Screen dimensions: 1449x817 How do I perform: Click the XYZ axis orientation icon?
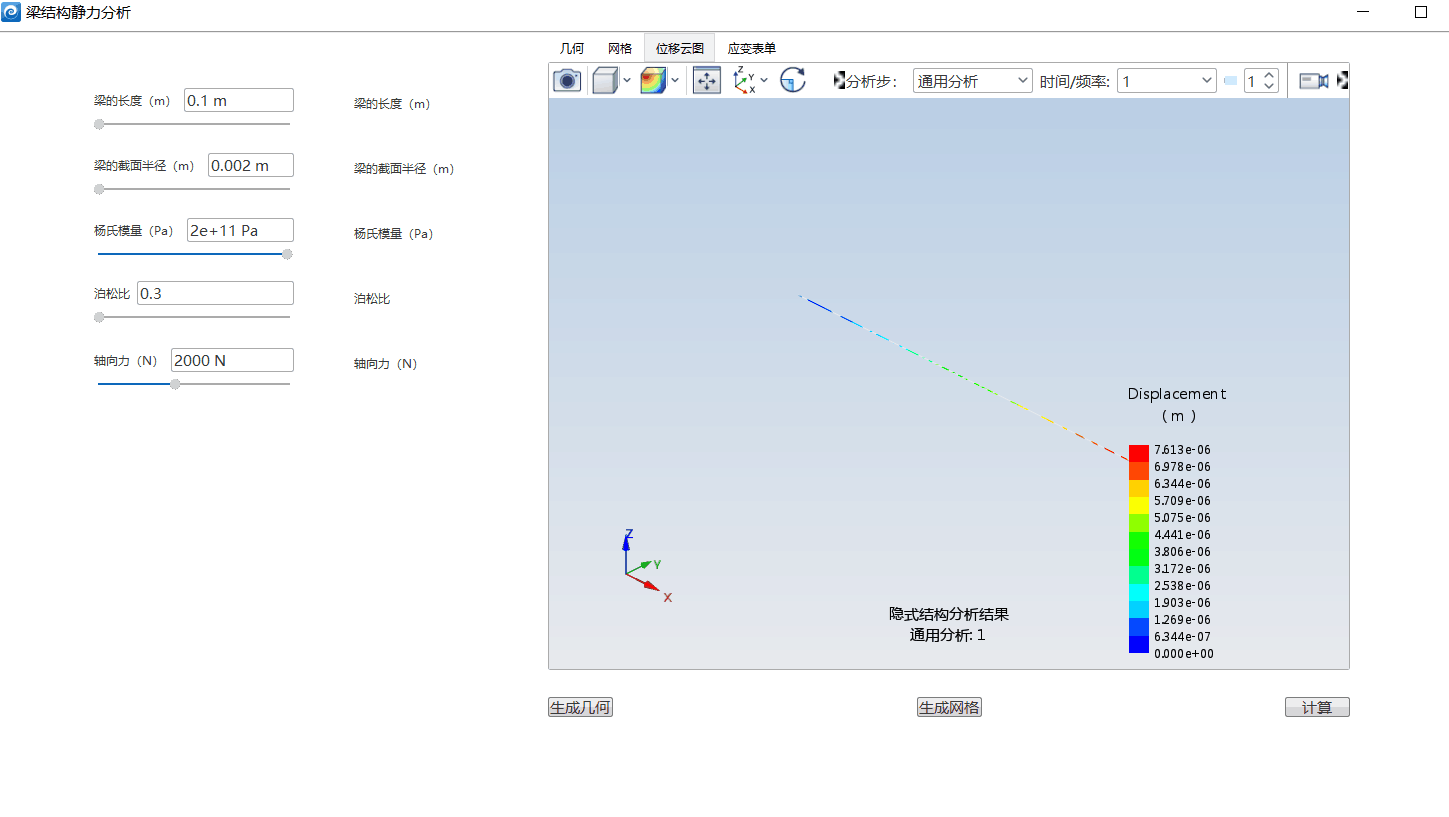coord(744,81)
